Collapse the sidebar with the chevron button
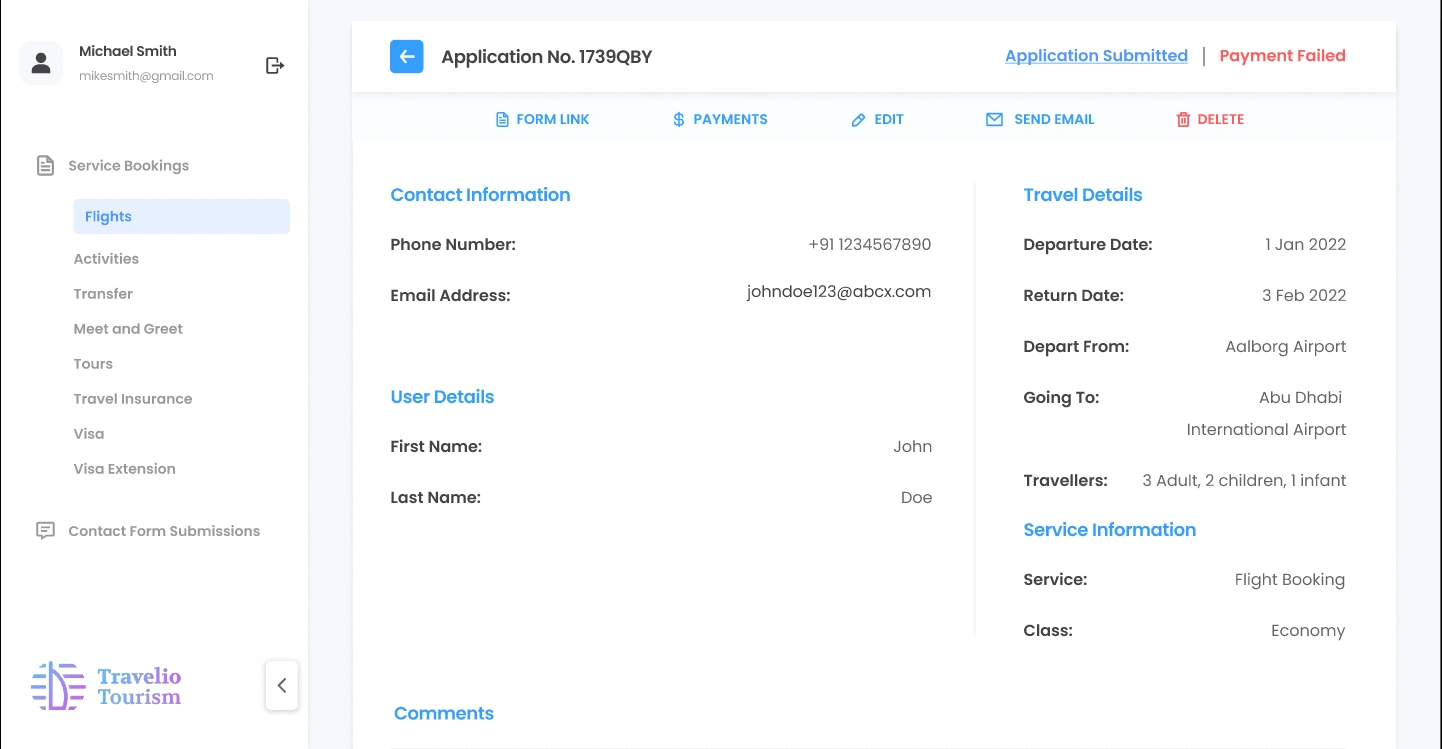The height and width of the screenshot is (749, 1442). [282, 685]
